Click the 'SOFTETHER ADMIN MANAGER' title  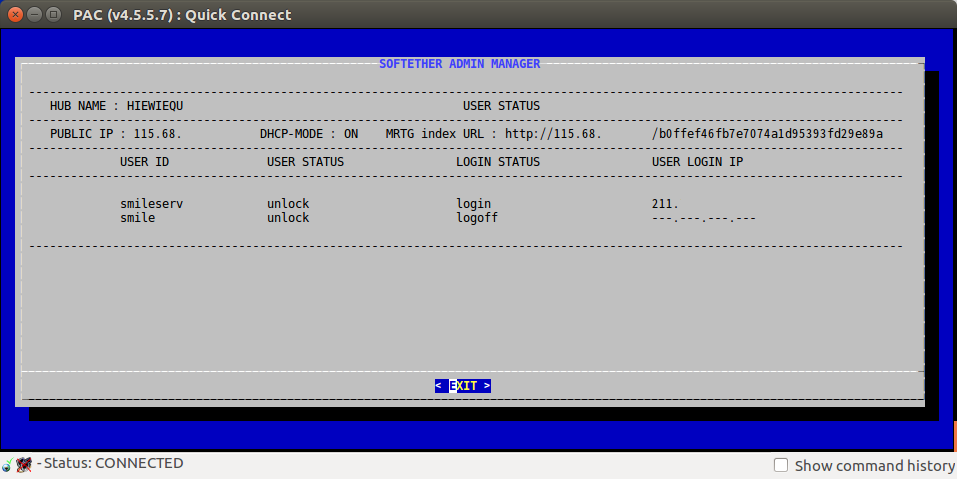click(x=460, y=64)
